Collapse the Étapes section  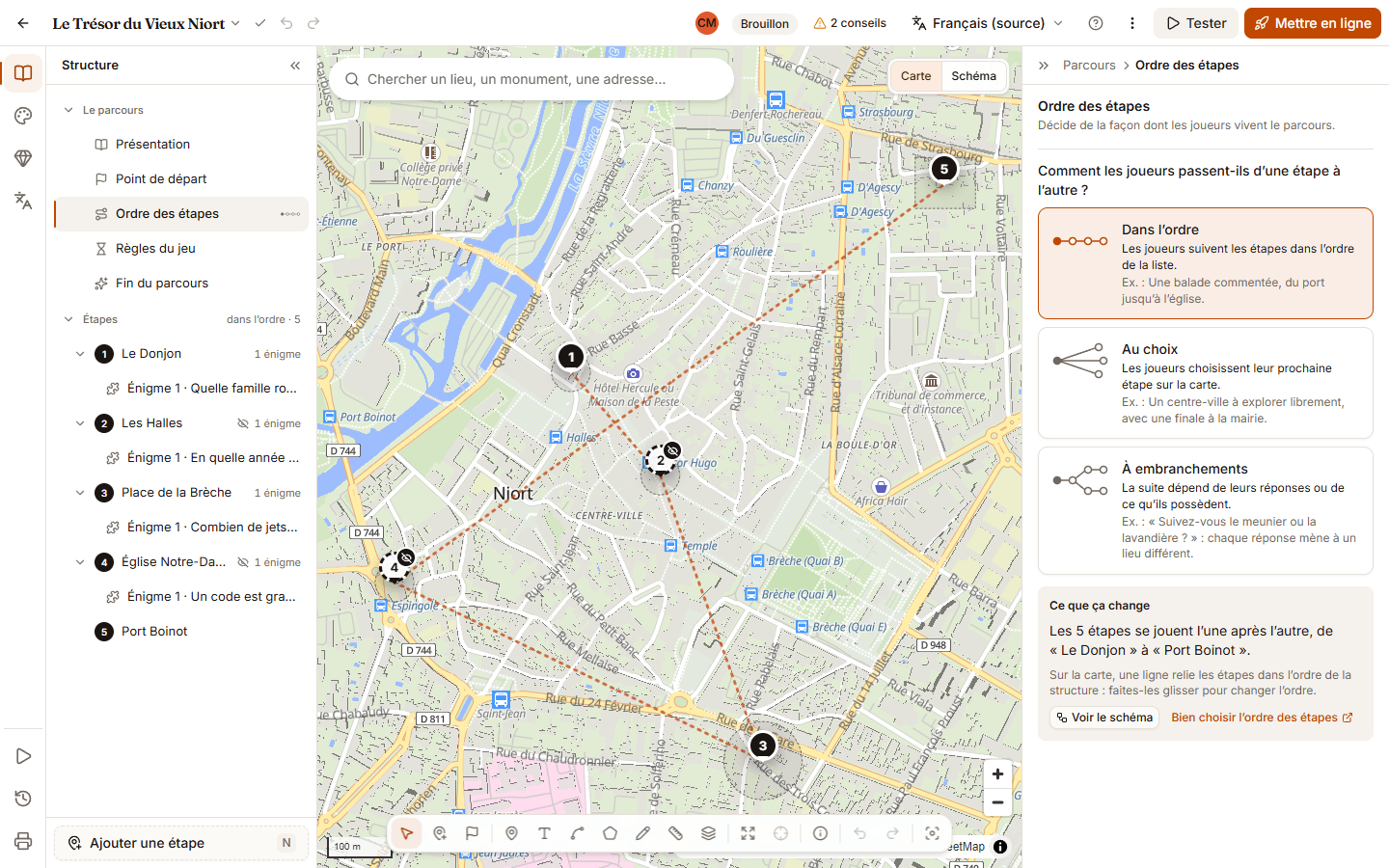[68, 319]
